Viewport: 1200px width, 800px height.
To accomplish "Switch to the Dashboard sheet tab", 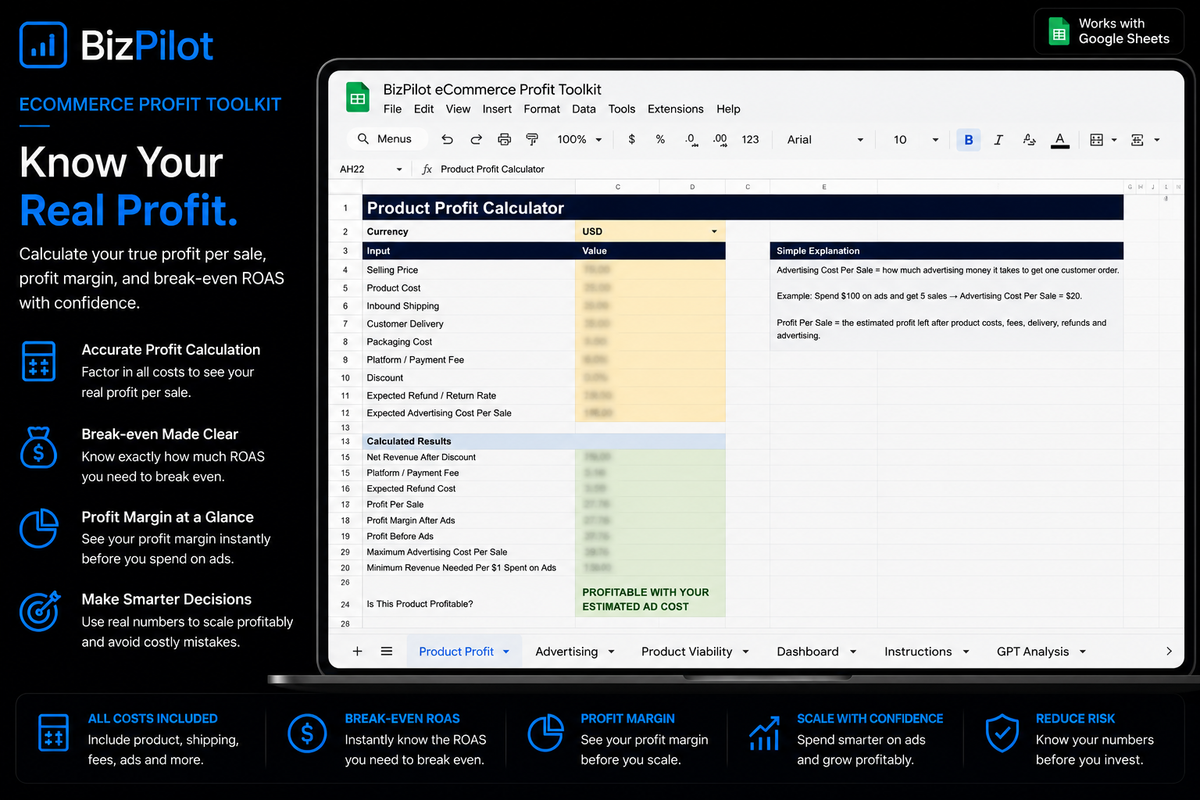I will pyautogui.click(x=808, y=652).
